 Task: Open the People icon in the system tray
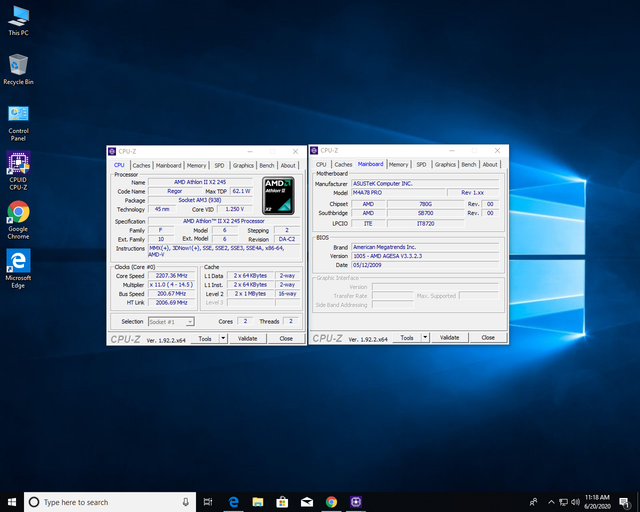[533, 502]
